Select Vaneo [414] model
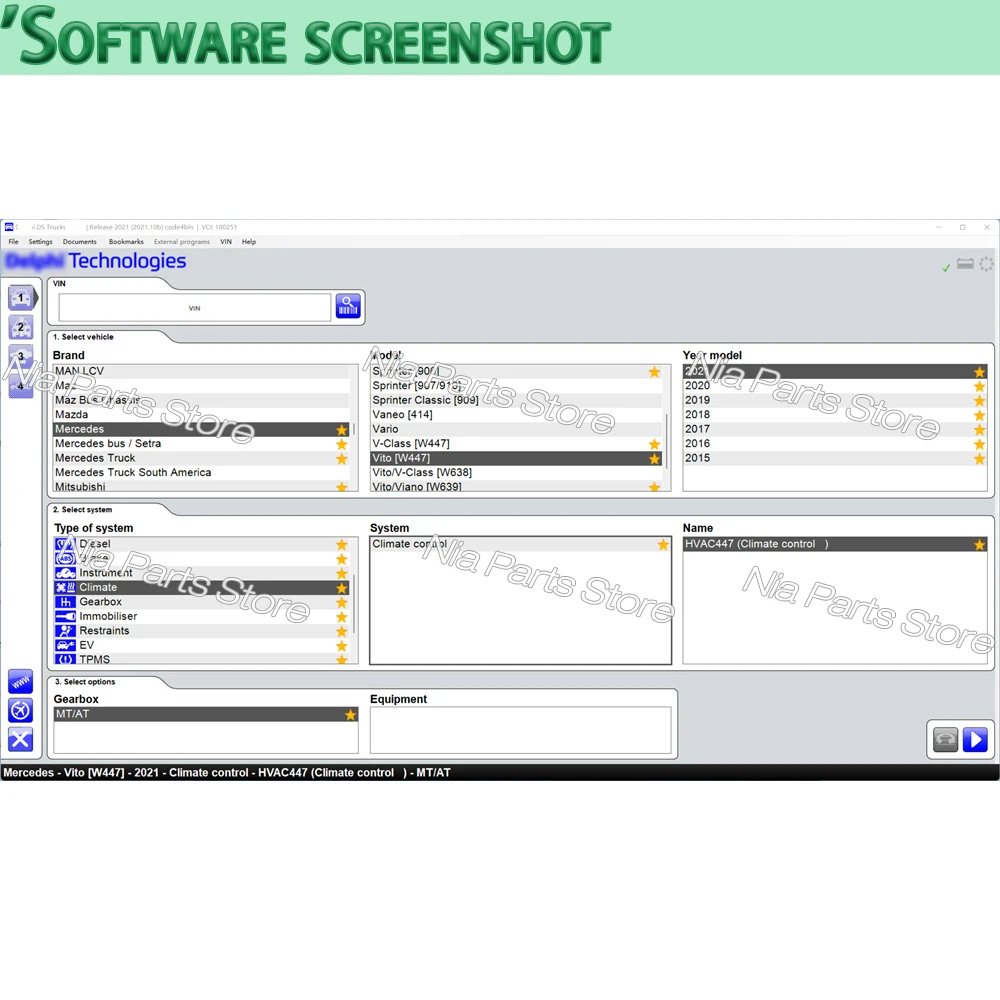The width and height of the screenshot is (1000, 1000). pos(517,415)
